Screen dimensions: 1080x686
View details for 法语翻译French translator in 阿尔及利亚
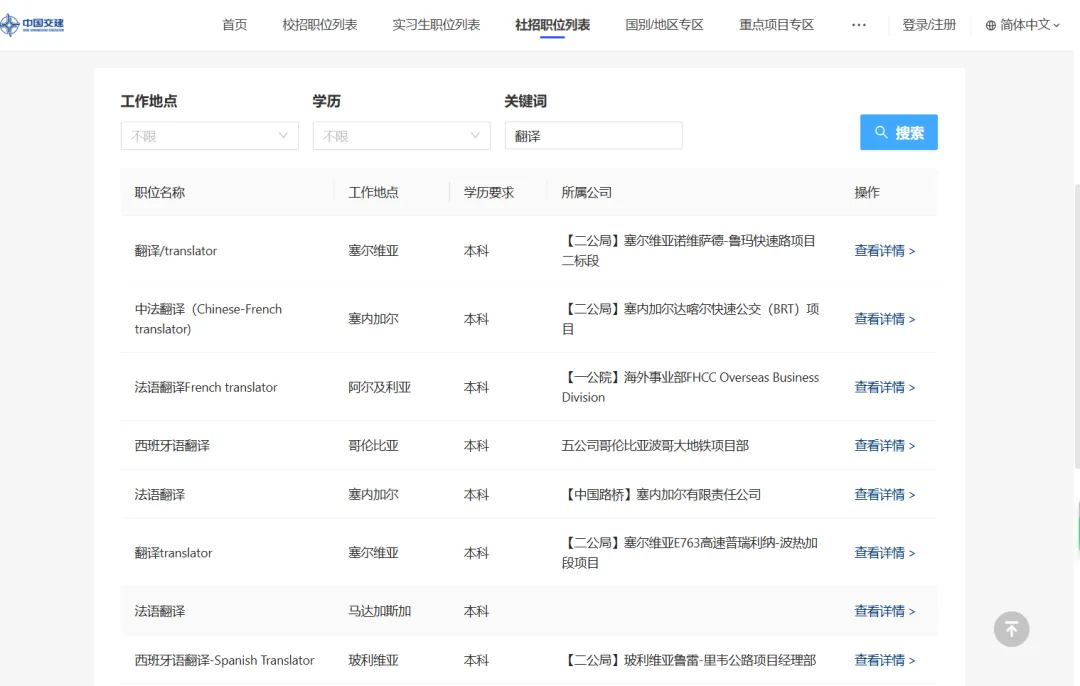884,387
